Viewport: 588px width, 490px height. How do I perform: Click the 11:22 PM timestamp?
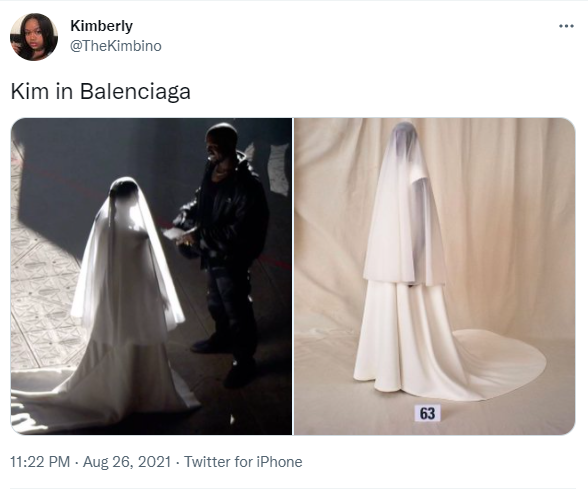coord(40,462)
